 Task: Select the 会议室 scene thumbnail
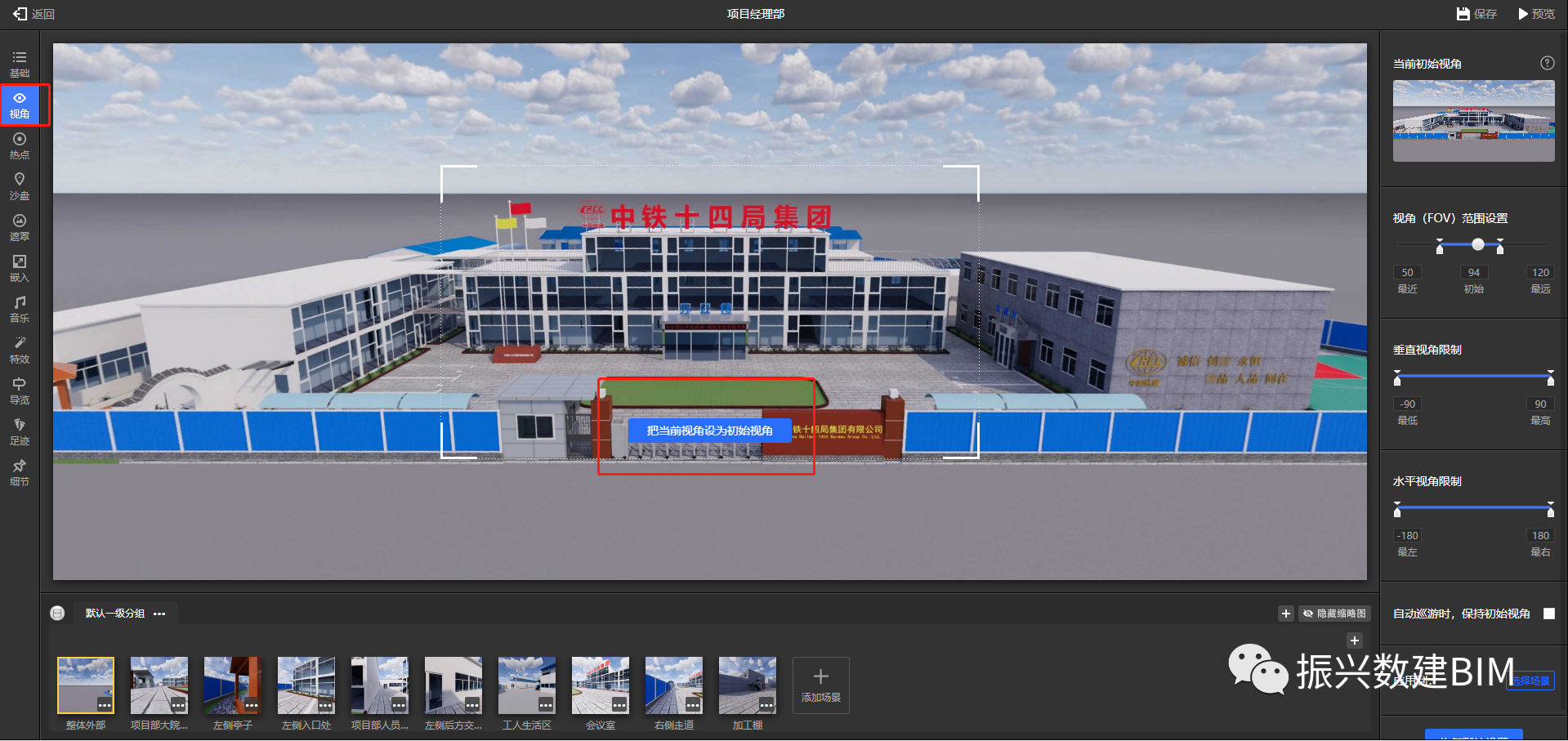click(601, 685)
